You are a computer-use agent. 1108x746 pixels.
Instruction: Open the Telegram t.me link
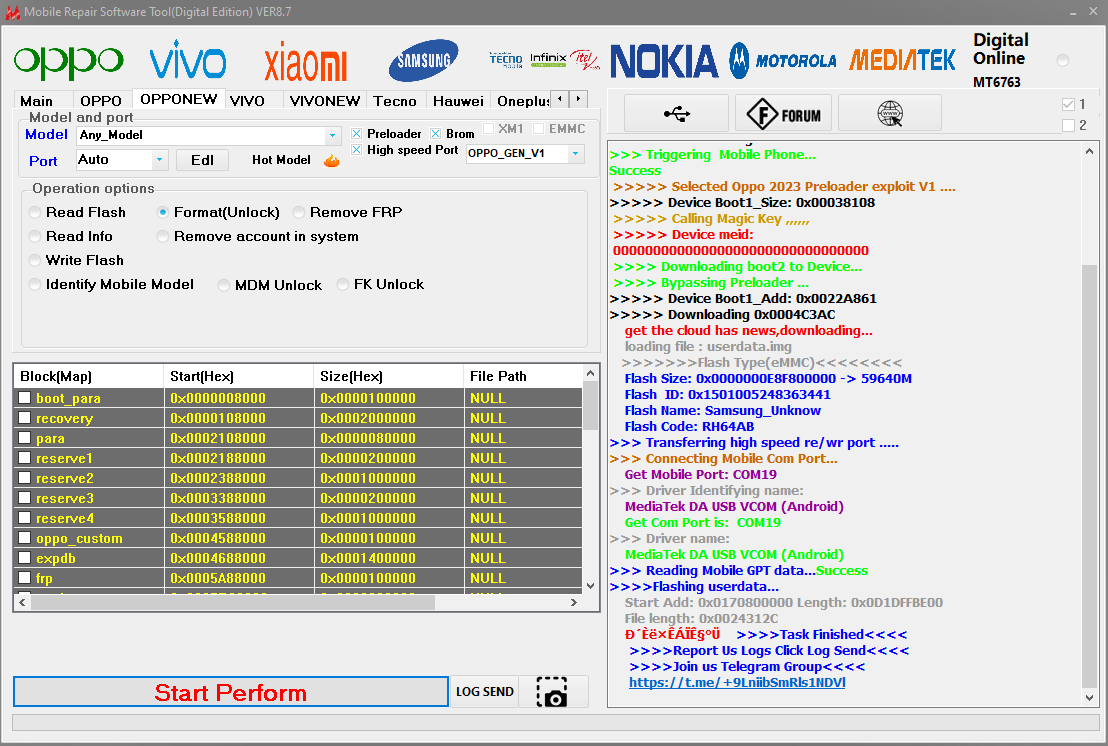pos(737,682)
